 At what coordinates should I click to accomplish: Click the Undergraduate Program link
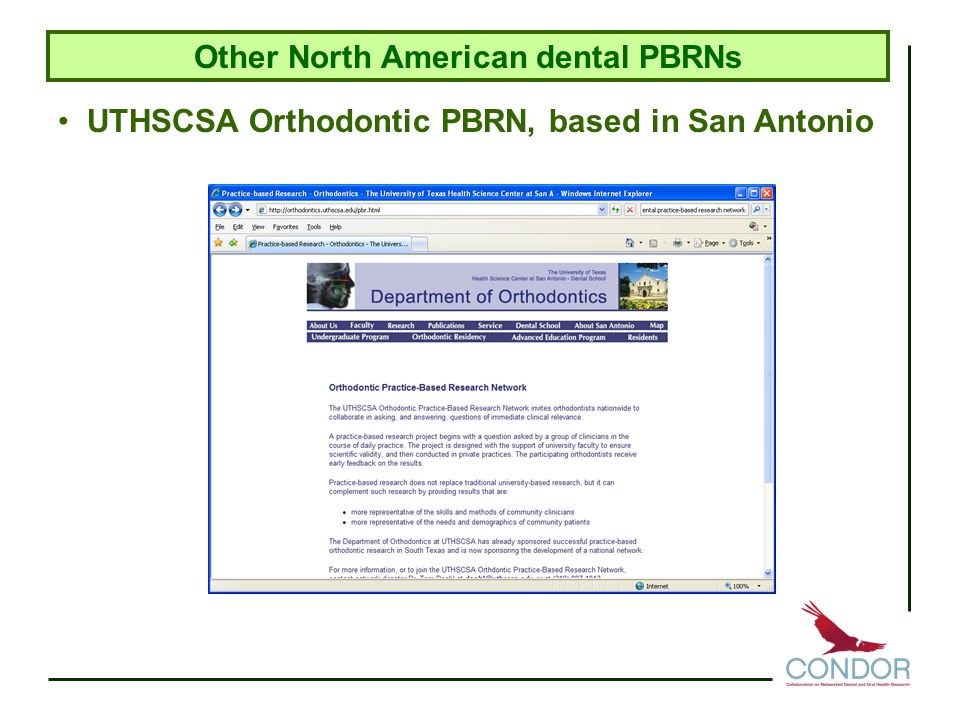point(350,337)
